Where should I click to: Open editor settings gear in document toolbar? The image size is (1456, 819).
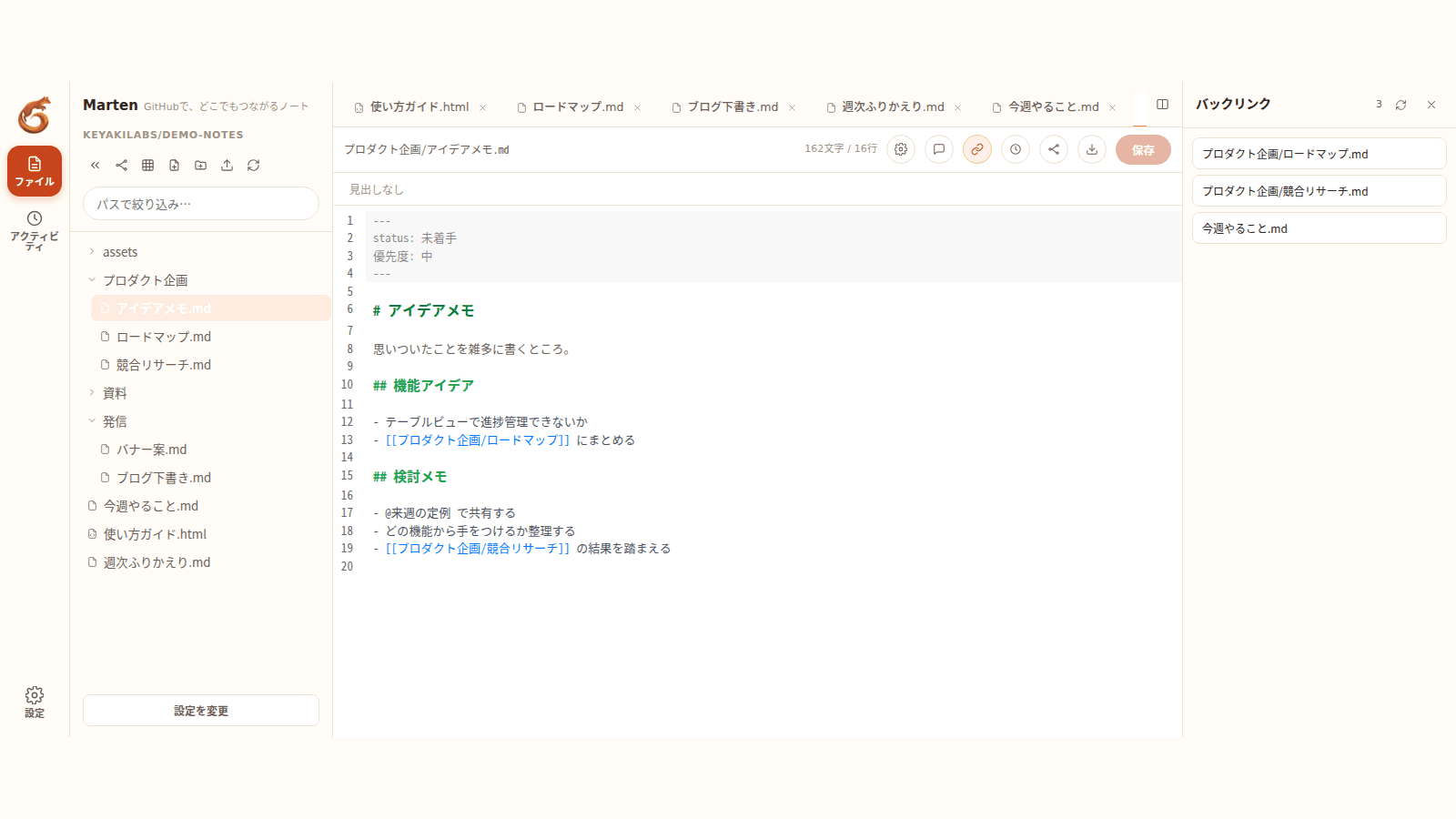[x=901, y=149]
